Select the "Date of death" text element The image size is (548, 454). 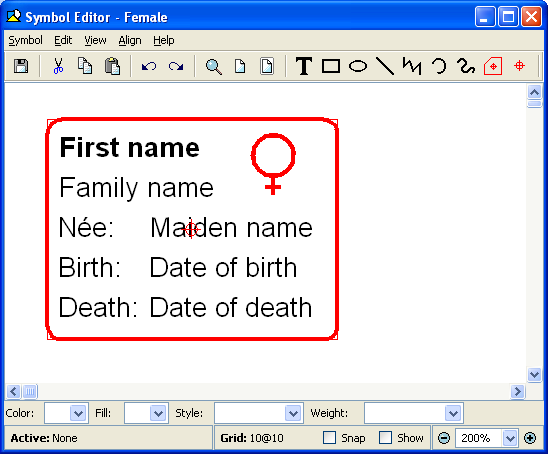point(231,308)
